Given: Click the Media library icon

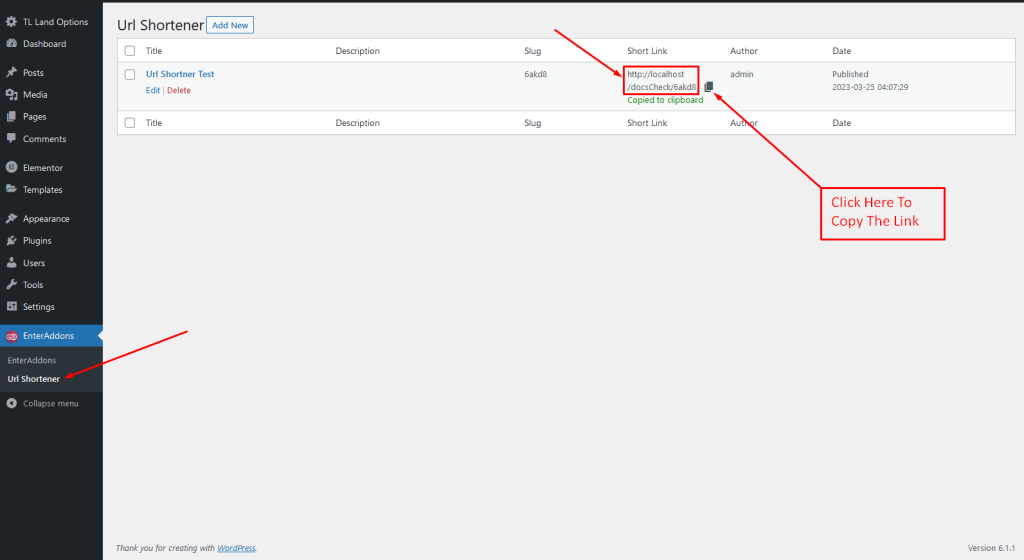Looking at the screenshot, I should [11, 95].
